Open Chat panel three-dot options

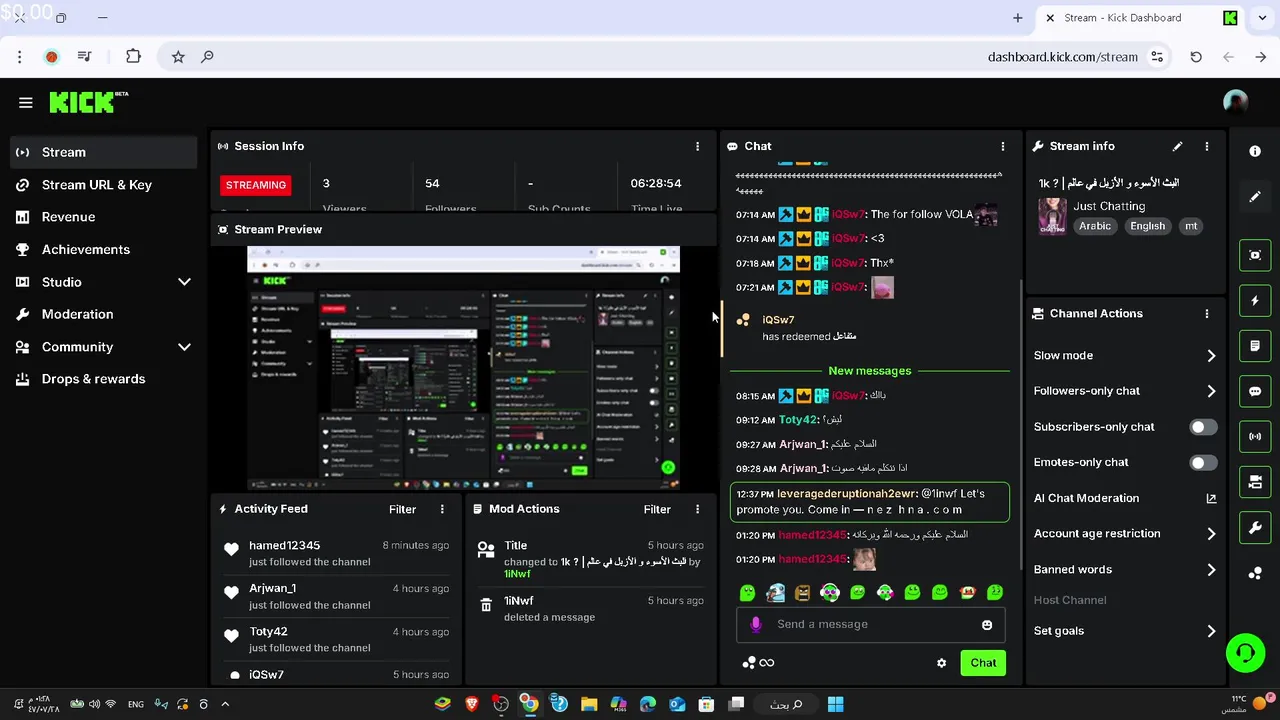pos(1003,146)
